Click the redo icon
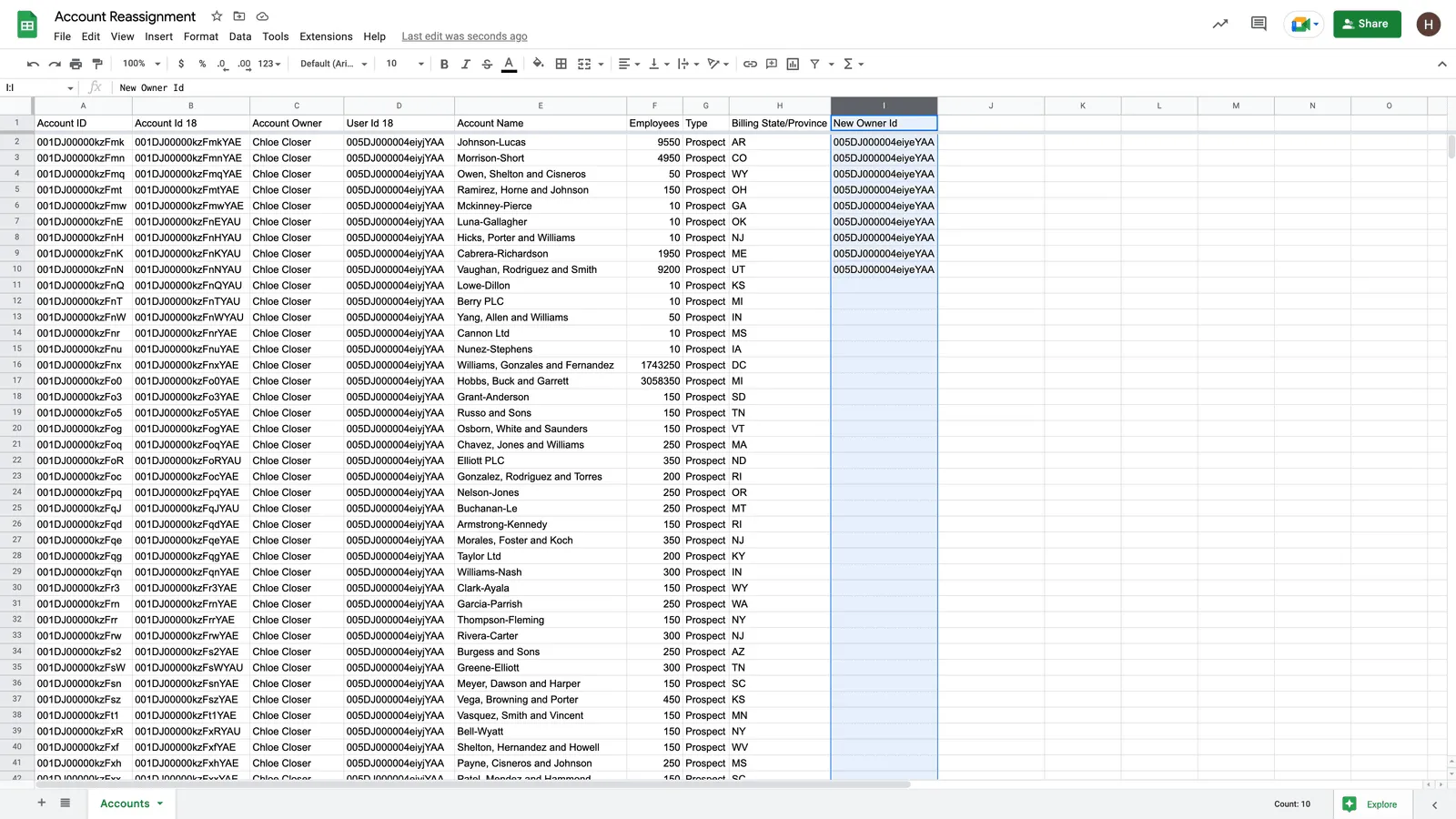Image resolution: width=1456 pixels, height=819 pixels. (x=55, y=64)
